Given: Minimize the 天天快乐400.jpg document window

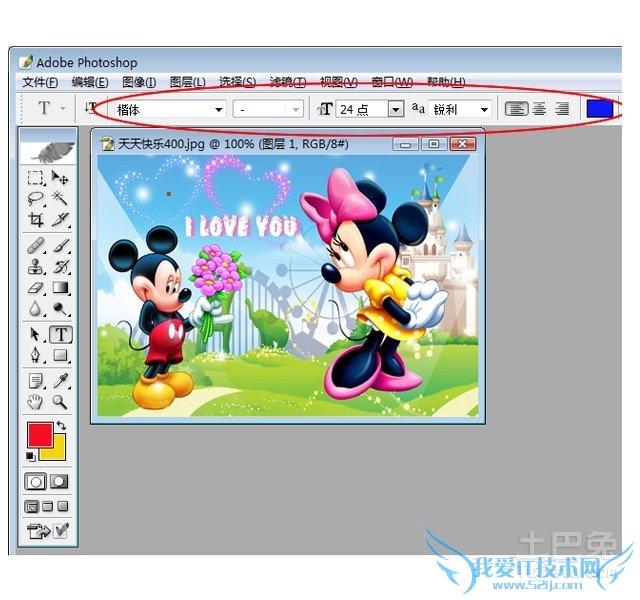Looking at the screenshot, I should (x=405, y=144).
